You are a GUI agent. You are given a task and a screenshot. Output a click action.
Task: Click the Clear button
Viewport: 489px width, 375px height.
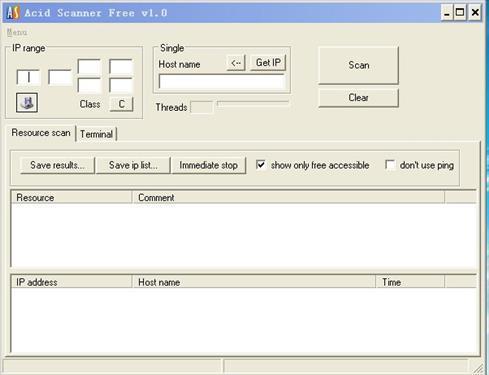(359, 98)
